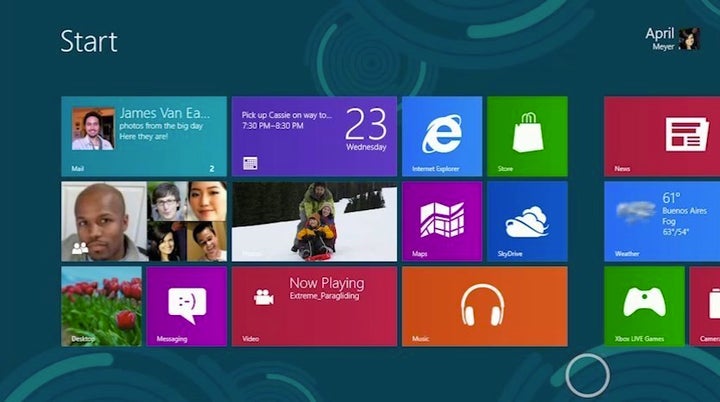Click Buenos Aires on Weather tile
Image resolution: width=720 pixels, height=402 pixels.
coord(684,211)
